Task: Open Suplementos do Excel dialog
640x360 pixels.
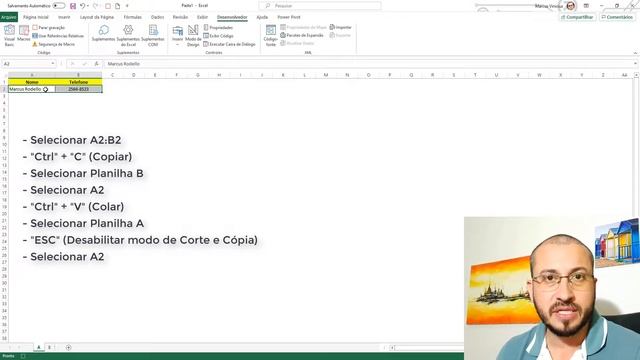Action: click(128, 36)
